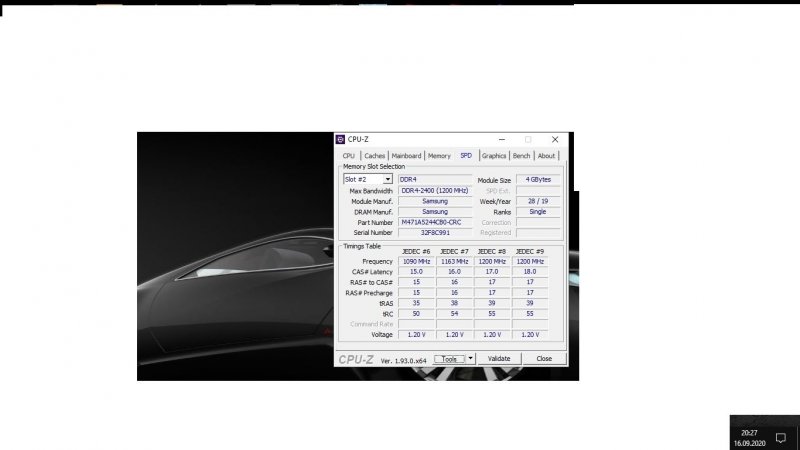
Task: Click part number M471A5244CB0-CRC
Action: point(435,222)
